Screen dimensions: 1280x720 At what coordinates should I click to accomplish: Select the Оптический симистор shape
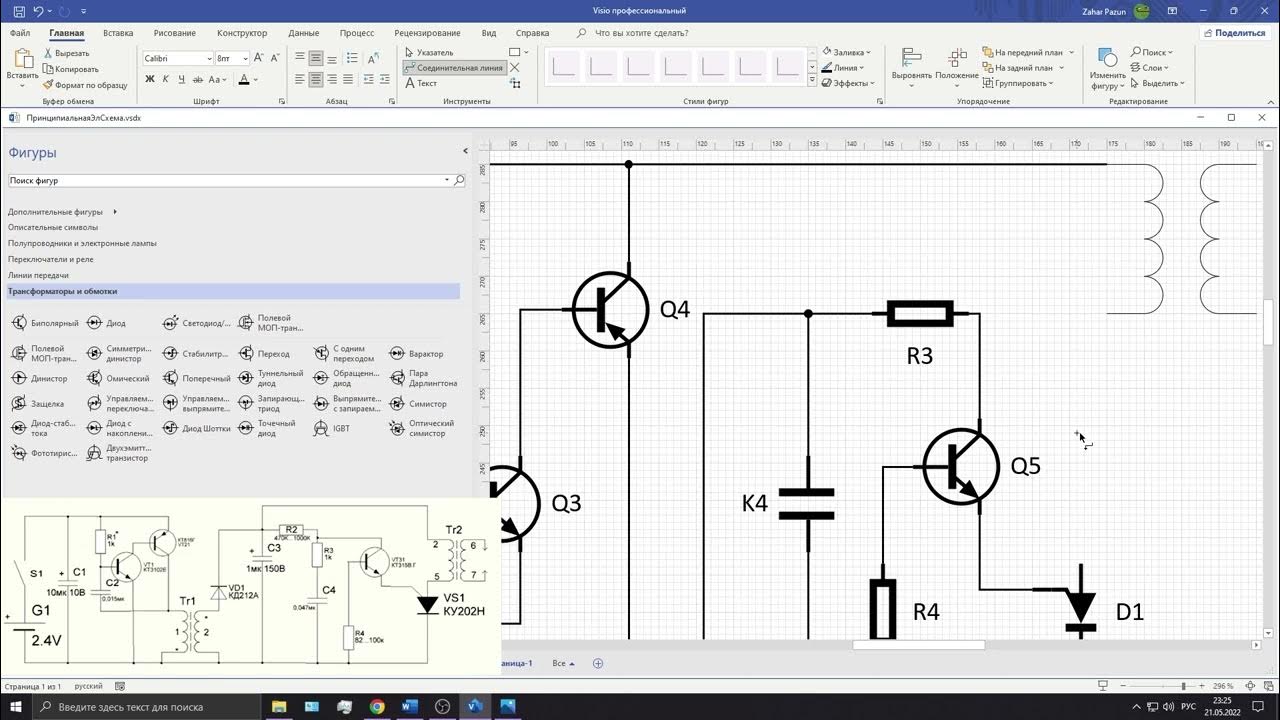(x=421, y=428)
